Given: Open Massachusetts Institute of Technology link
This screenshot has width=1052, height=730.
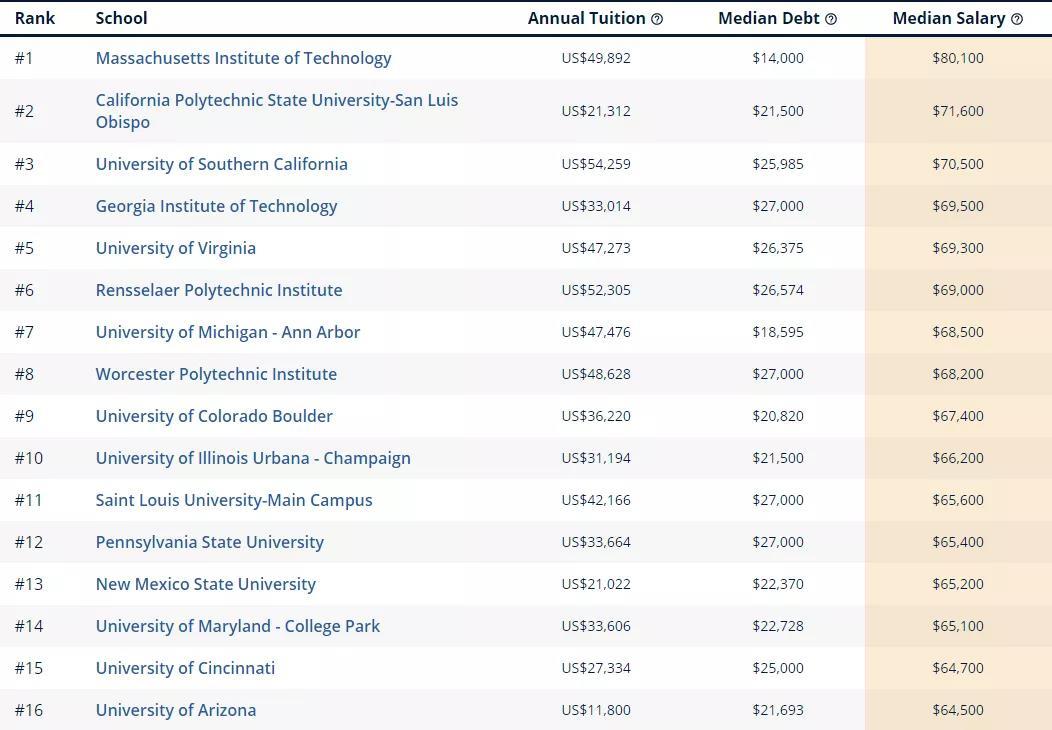Looking at the screenshot, I should tap(243, 58).
